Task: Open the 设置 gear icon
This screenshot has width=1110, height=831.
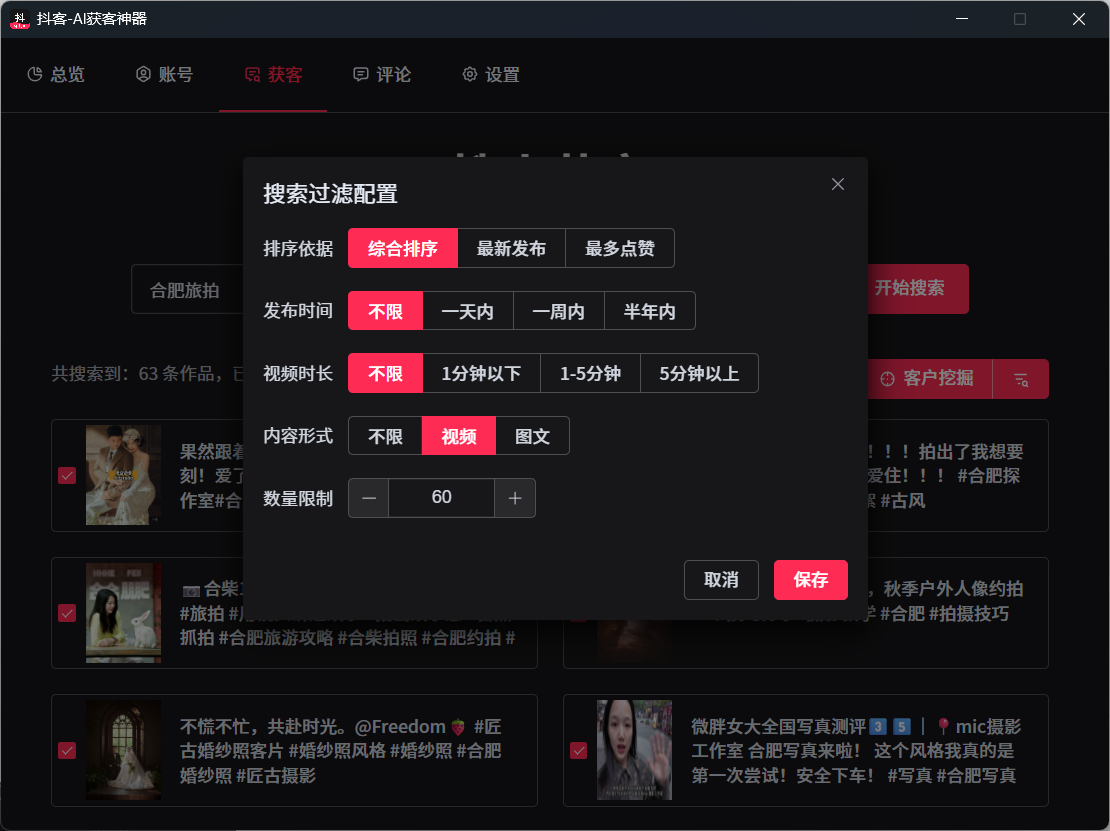Action: [468, 75]
